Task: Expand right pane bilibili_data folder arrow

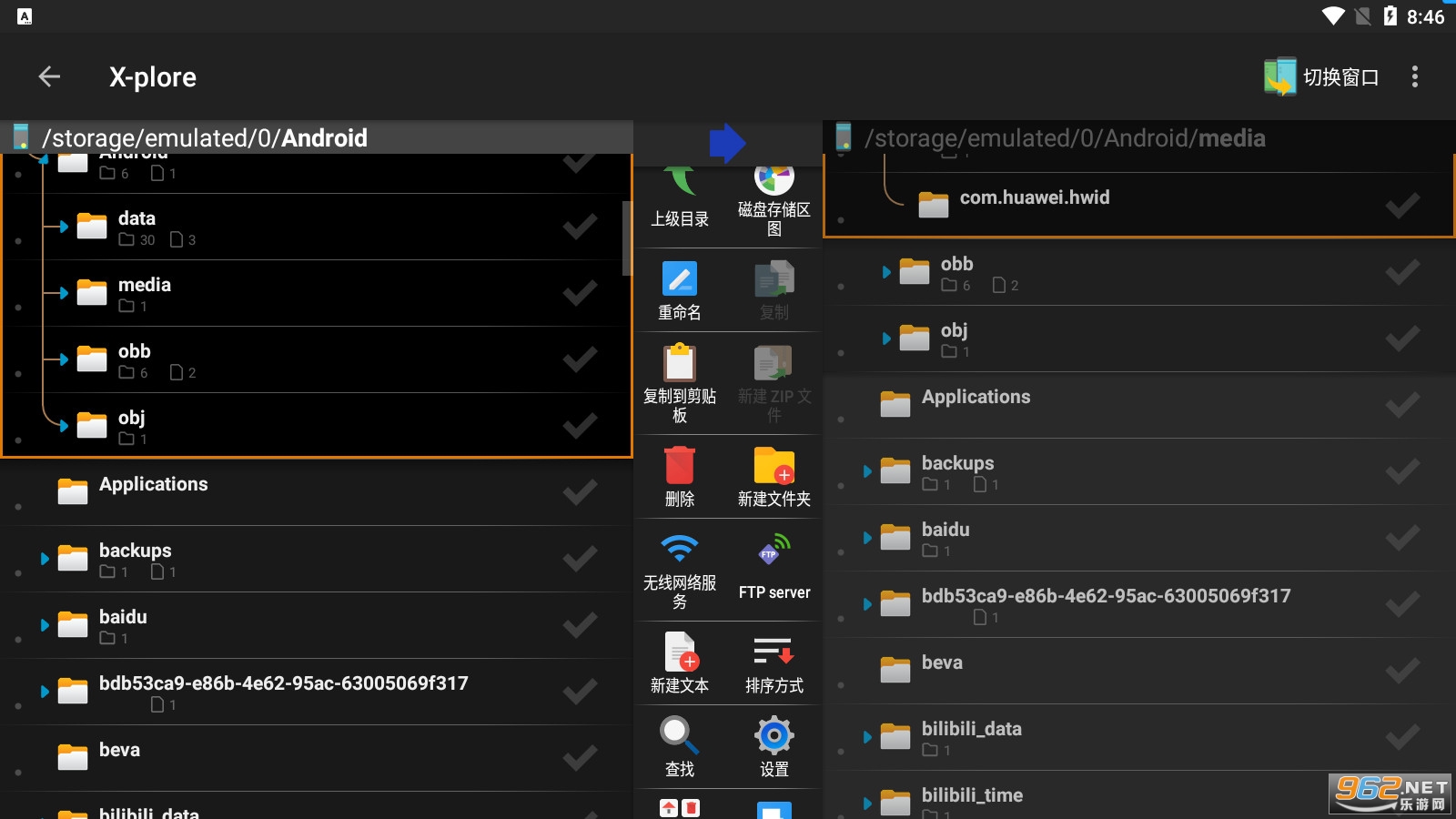Action: (x=867, y=737)
